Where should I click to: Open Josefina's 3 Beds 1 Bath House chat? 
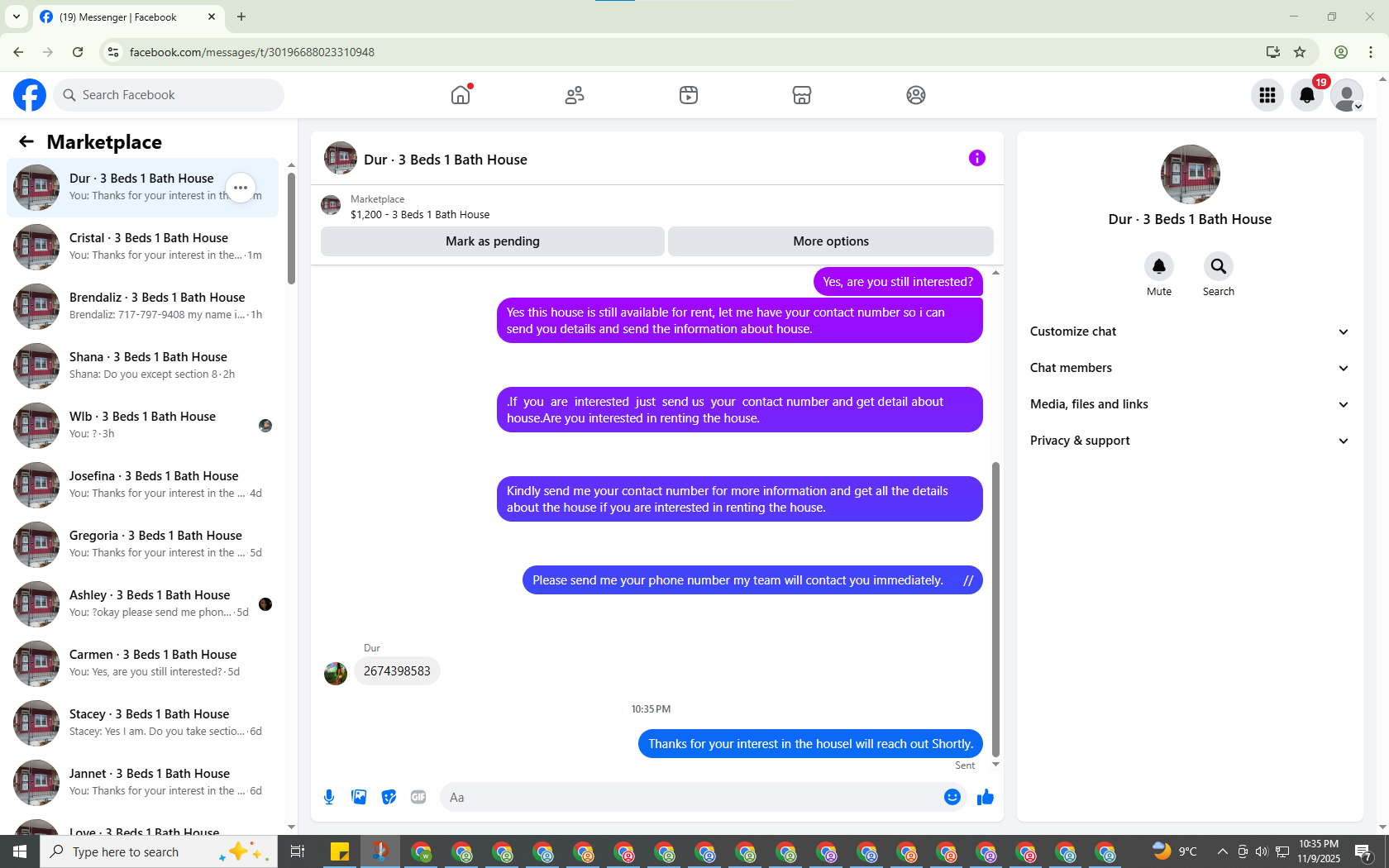(143, 485)
